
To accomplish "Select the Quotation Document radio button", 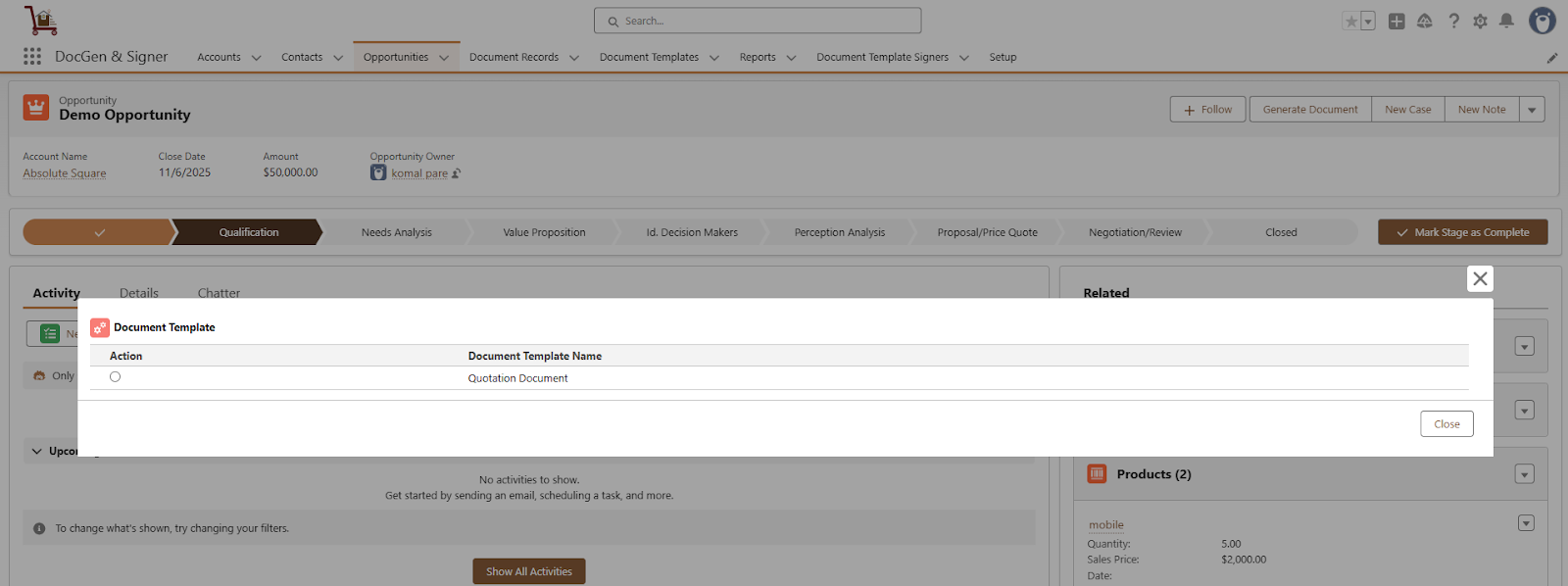I will click(x=116, y=377).
